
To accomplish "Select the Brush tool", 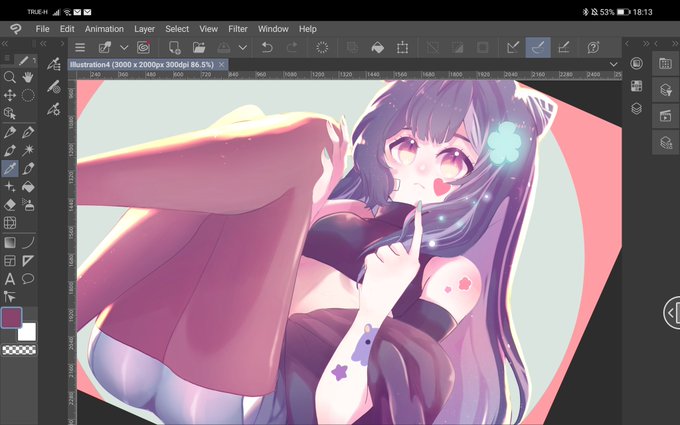I will [x=10, y=150].
